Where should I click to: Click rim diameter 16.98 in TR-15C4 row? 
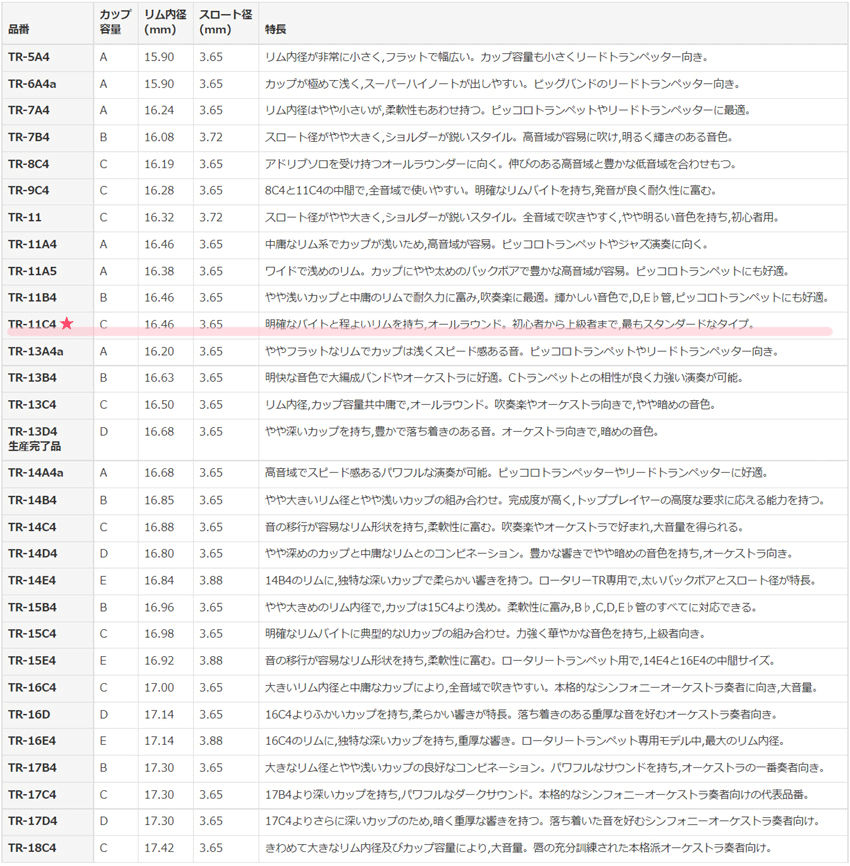[159, 634]
